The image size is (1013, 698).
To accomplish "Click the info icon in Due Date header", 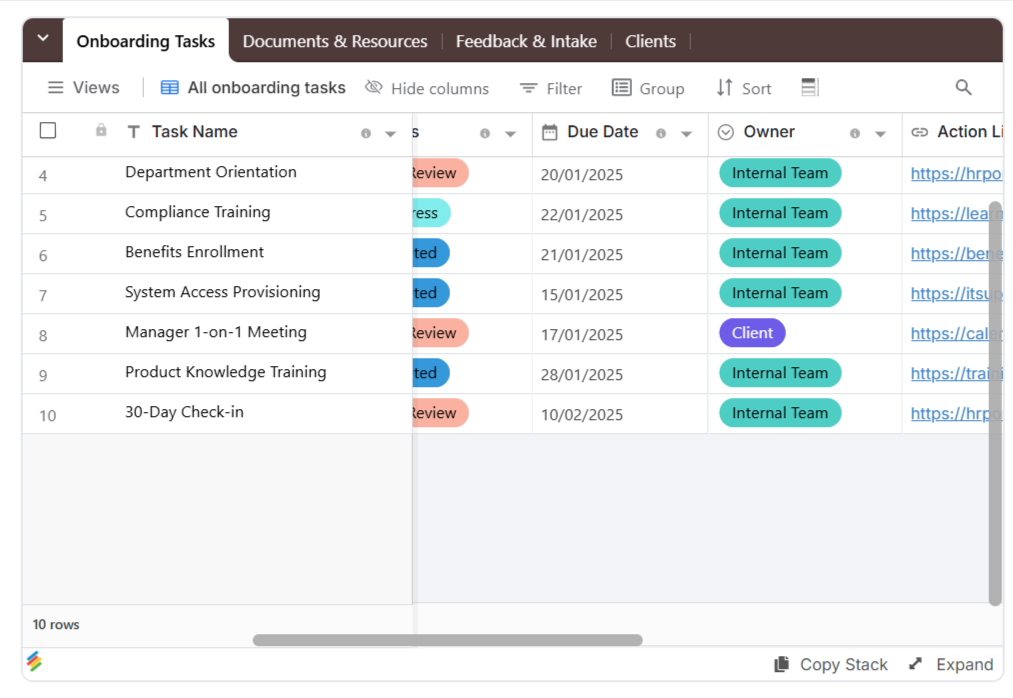I will tap(661, 134).
